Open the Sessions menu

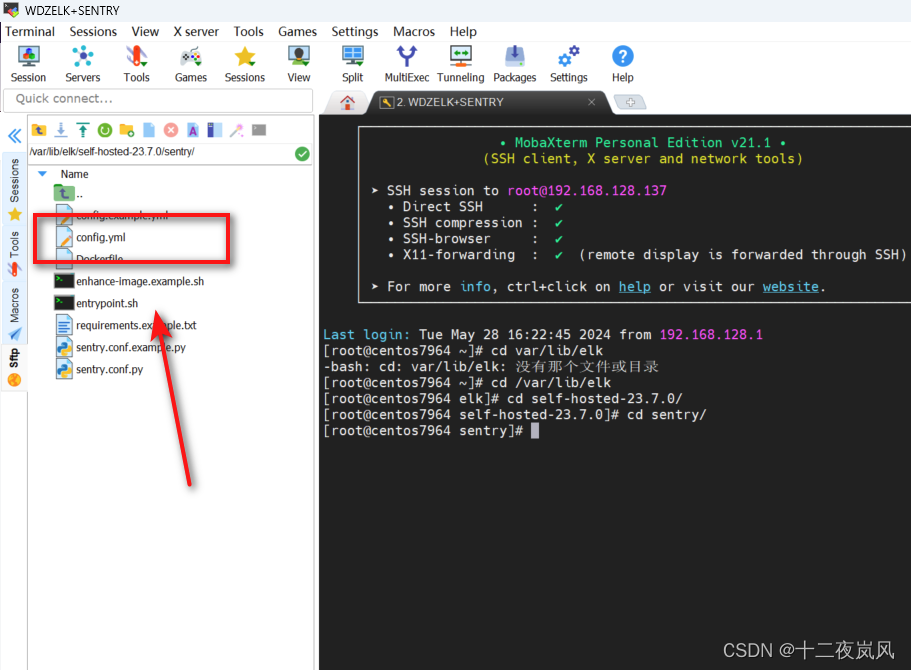click(x=93, y=31)
